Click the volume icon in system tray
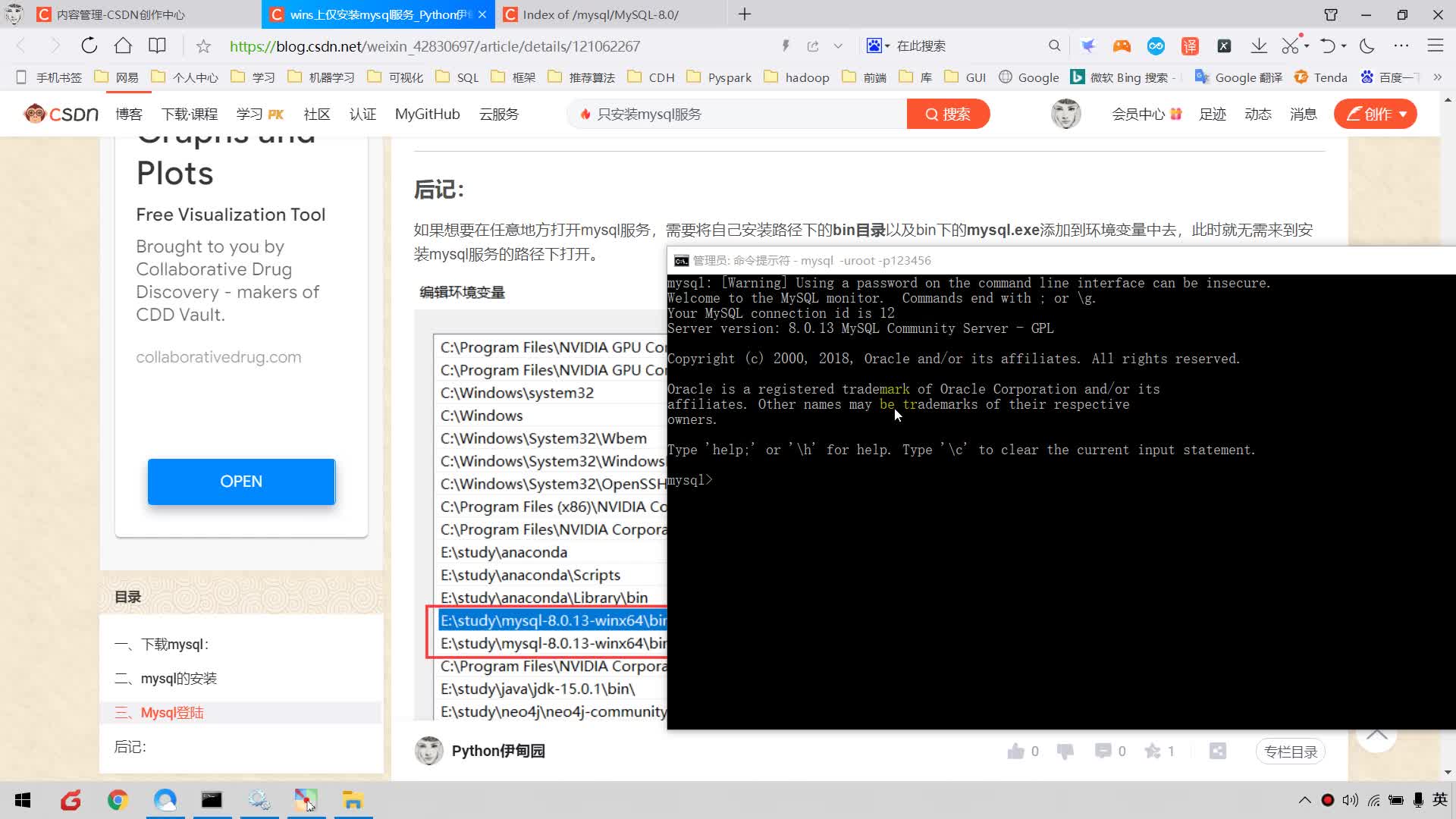The height and width of the screenshot is (819, 1456). click(x=1350, y=800)
